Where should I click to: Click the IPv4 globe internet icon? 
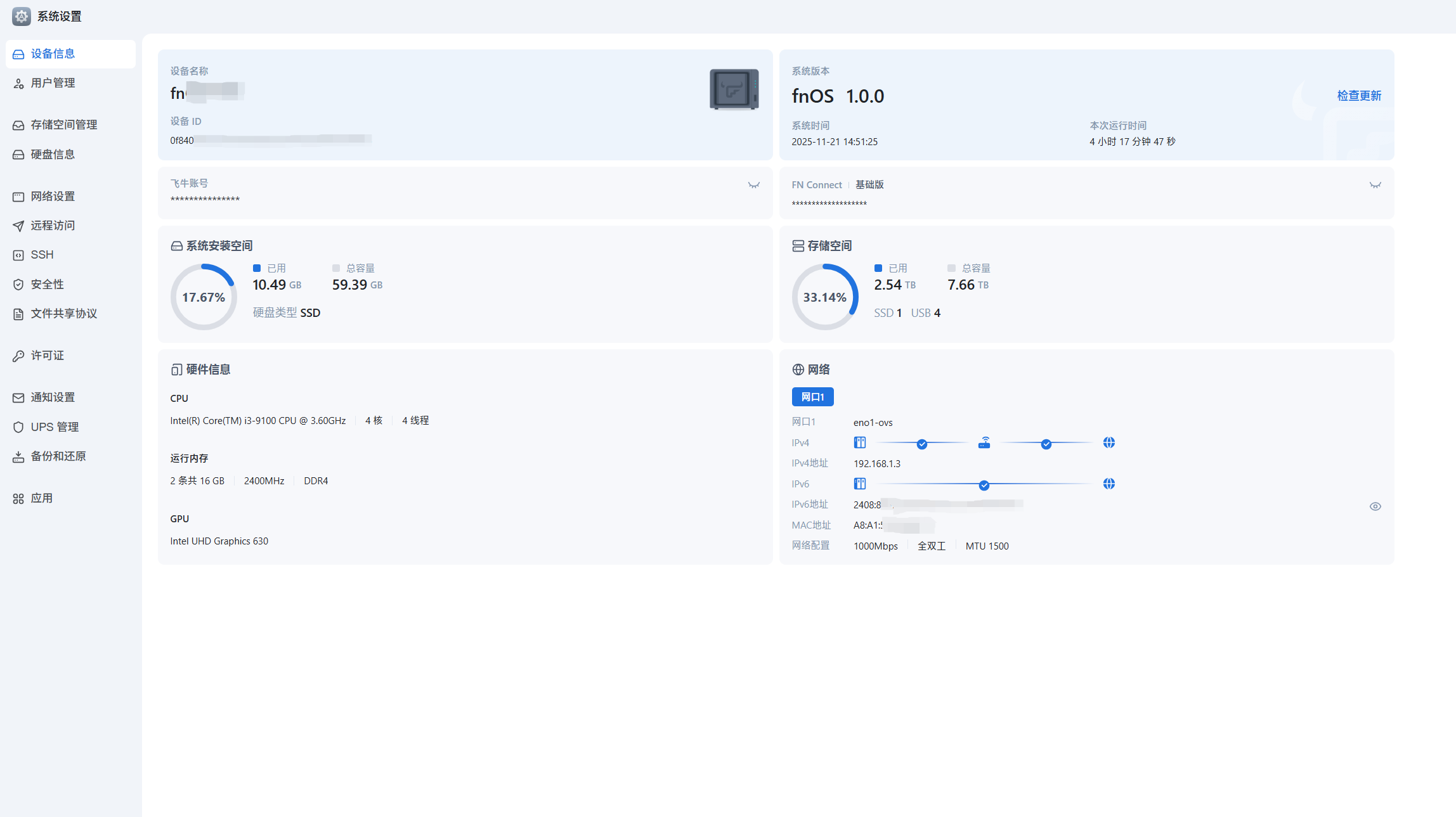point(1108,443)
